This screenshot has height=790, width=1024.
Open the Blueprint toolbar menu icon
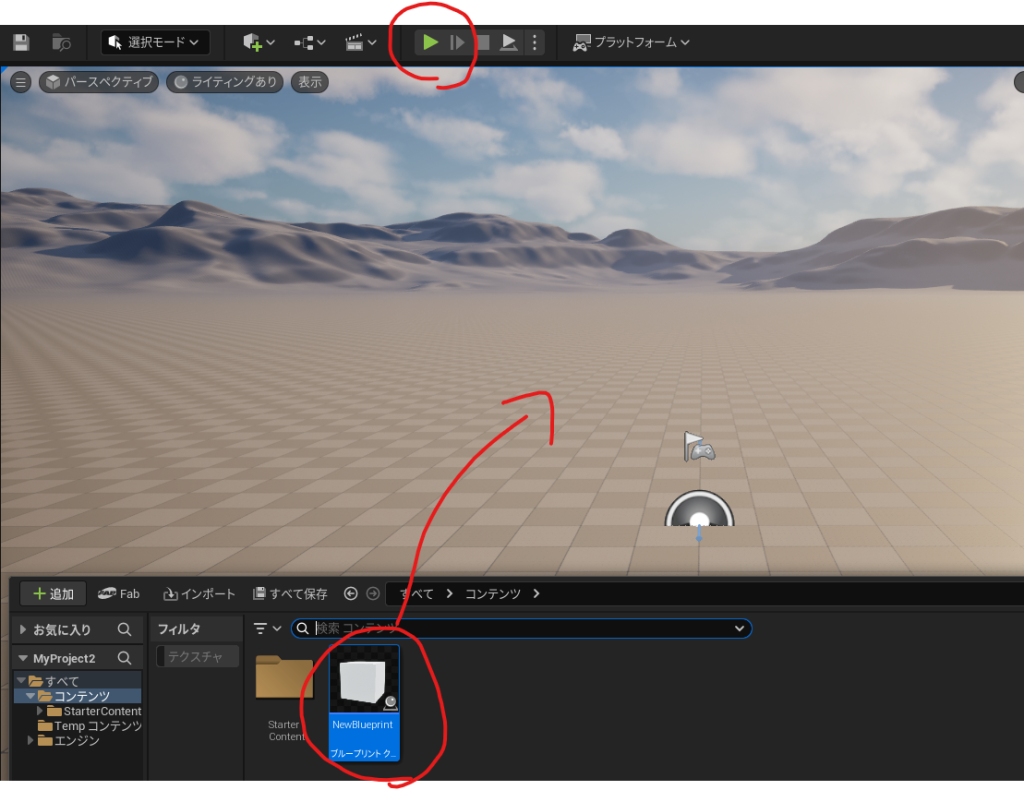point(310,42)
